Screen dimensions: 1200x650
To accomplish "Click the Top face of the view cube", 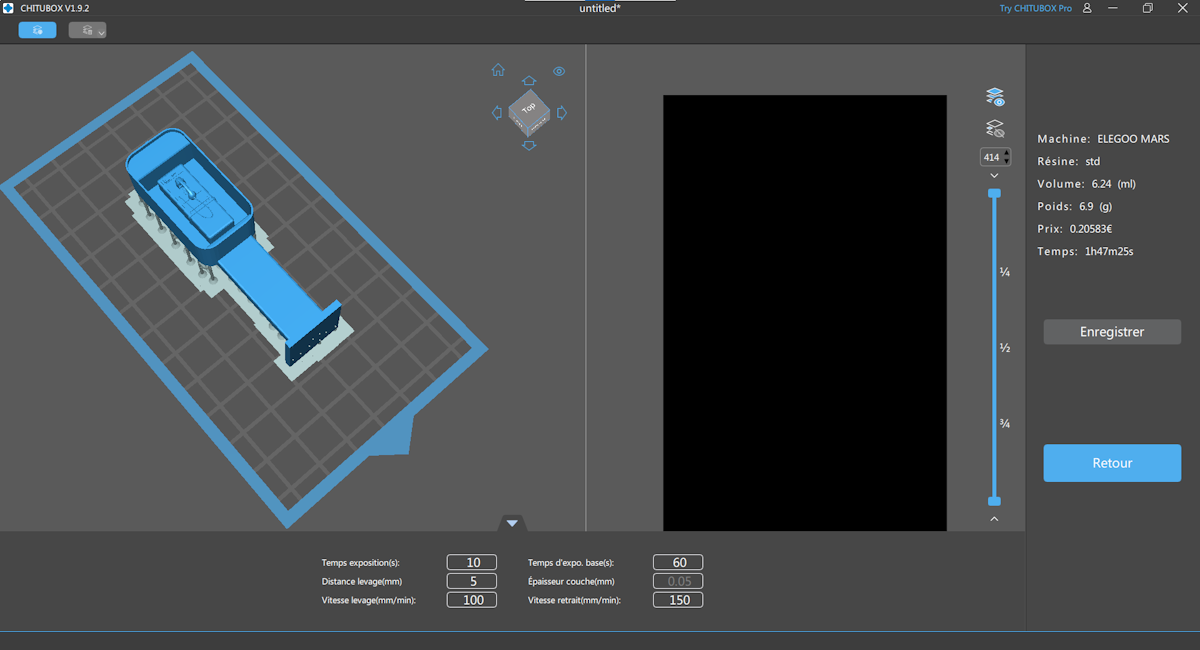I will (528, 106).
